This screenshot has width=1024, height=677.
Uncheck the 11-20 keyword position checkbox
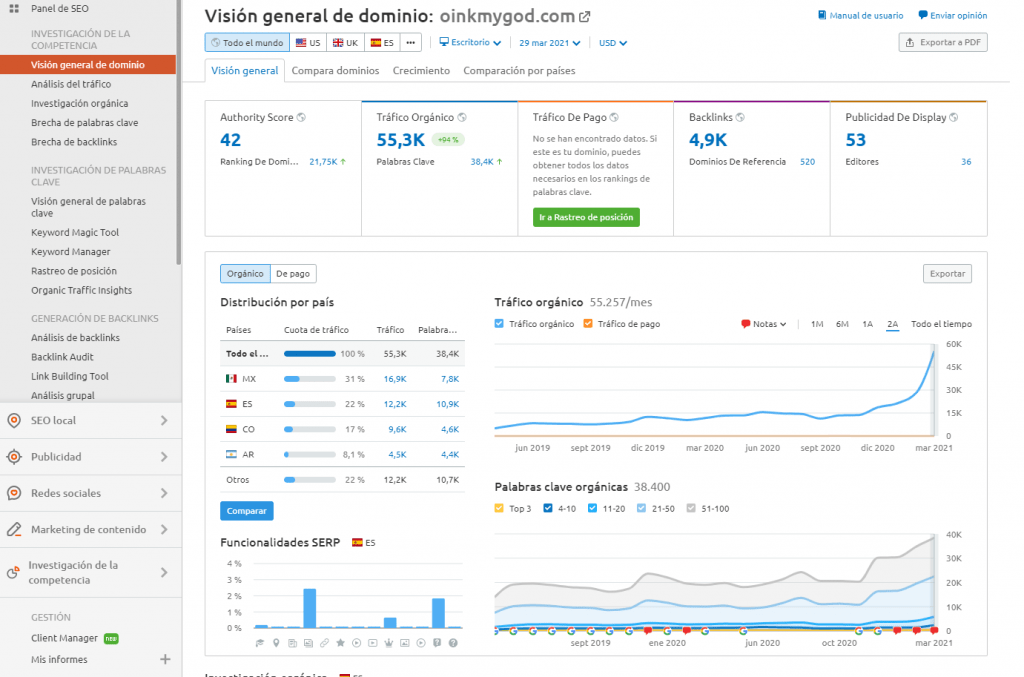(x=590, y=508)
